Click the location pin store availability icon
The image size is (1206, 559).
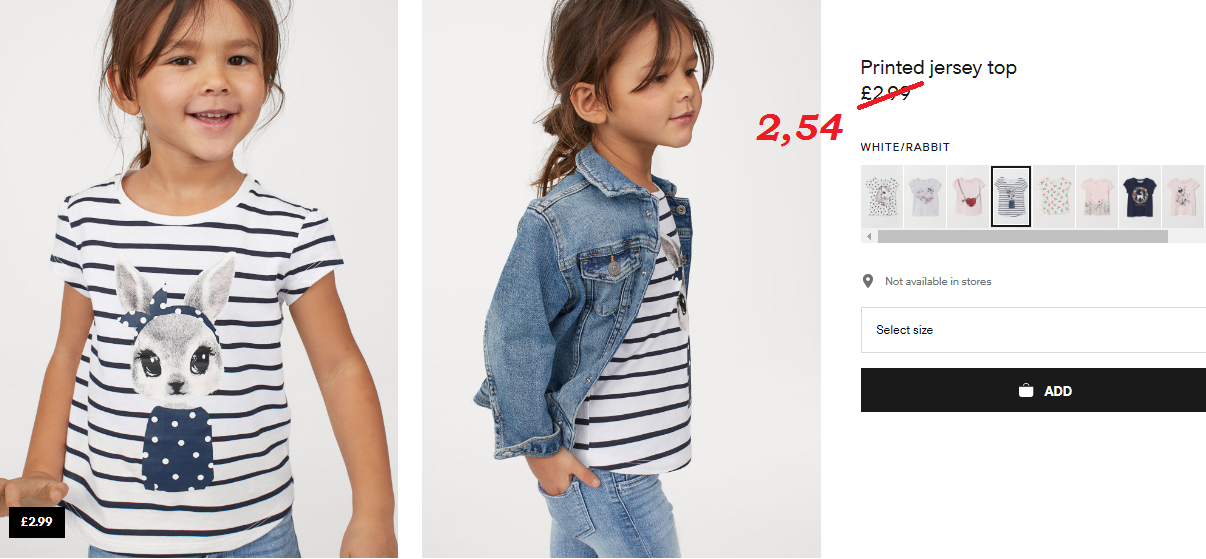pos(868,281)
